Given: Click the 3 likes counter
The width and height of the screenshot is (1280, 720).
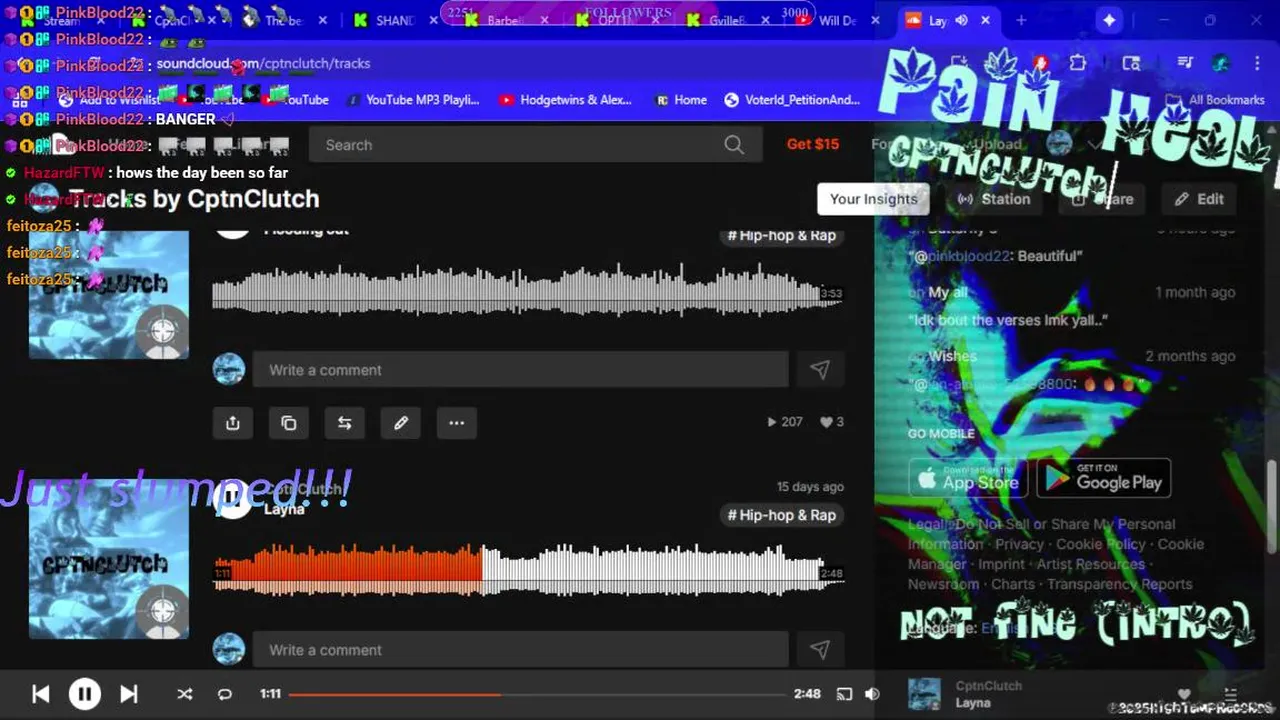Looking at the screenshot, I should pyautogui.click(x=832, y=422).
